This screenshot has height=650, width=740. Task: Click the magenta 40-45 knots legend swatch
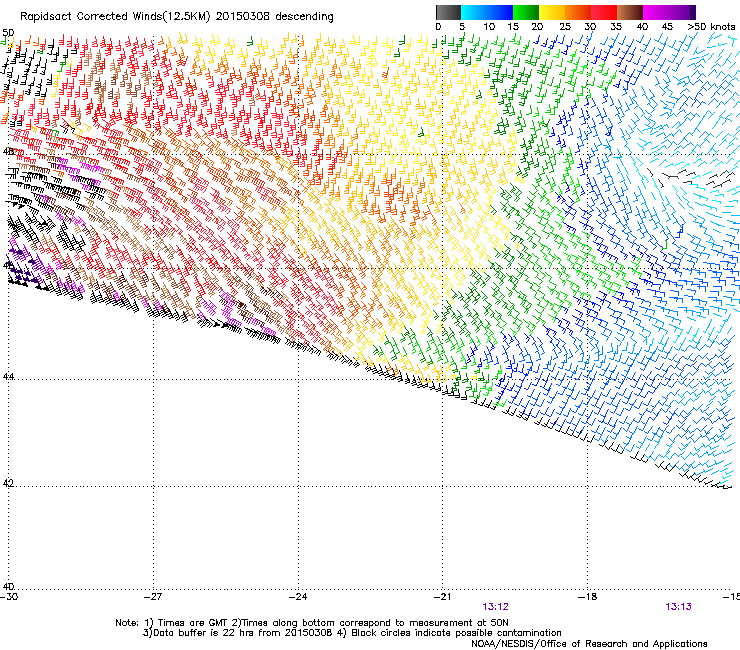[656, 12]
